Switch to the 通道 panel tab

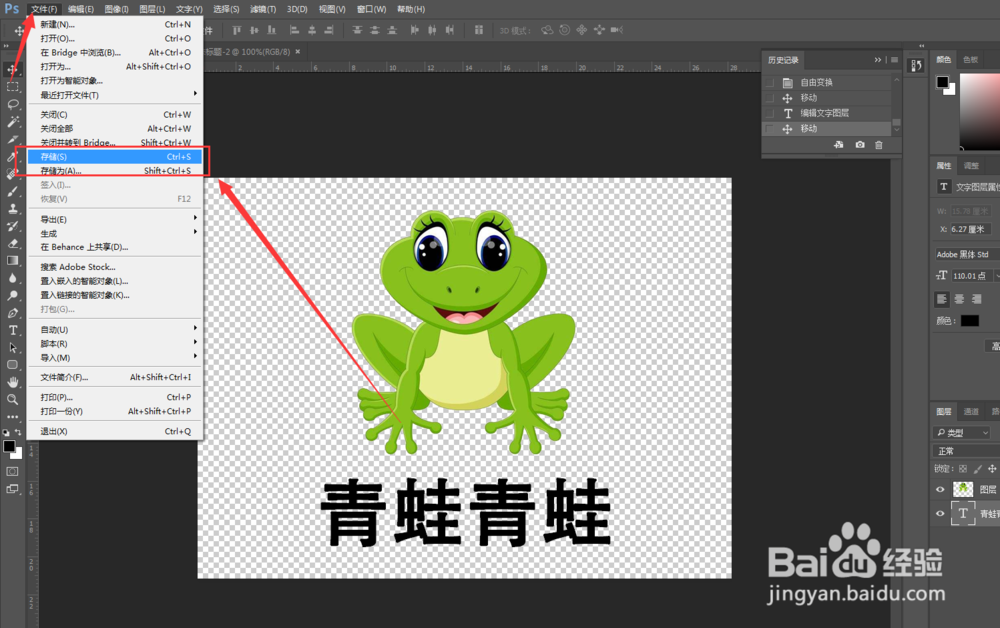click(x=971, y=411)
